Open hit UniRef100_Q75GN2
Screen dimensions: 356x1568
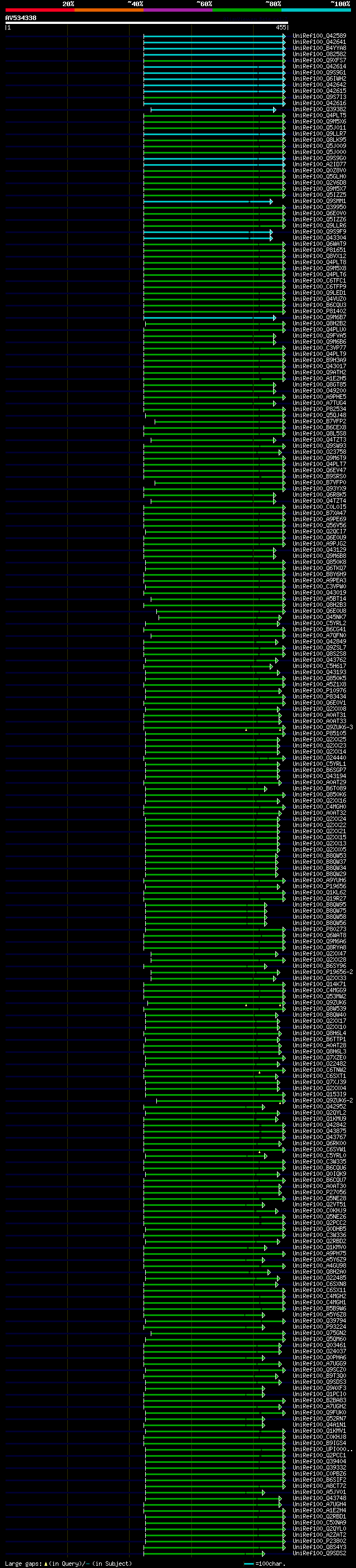(319, 1332)
